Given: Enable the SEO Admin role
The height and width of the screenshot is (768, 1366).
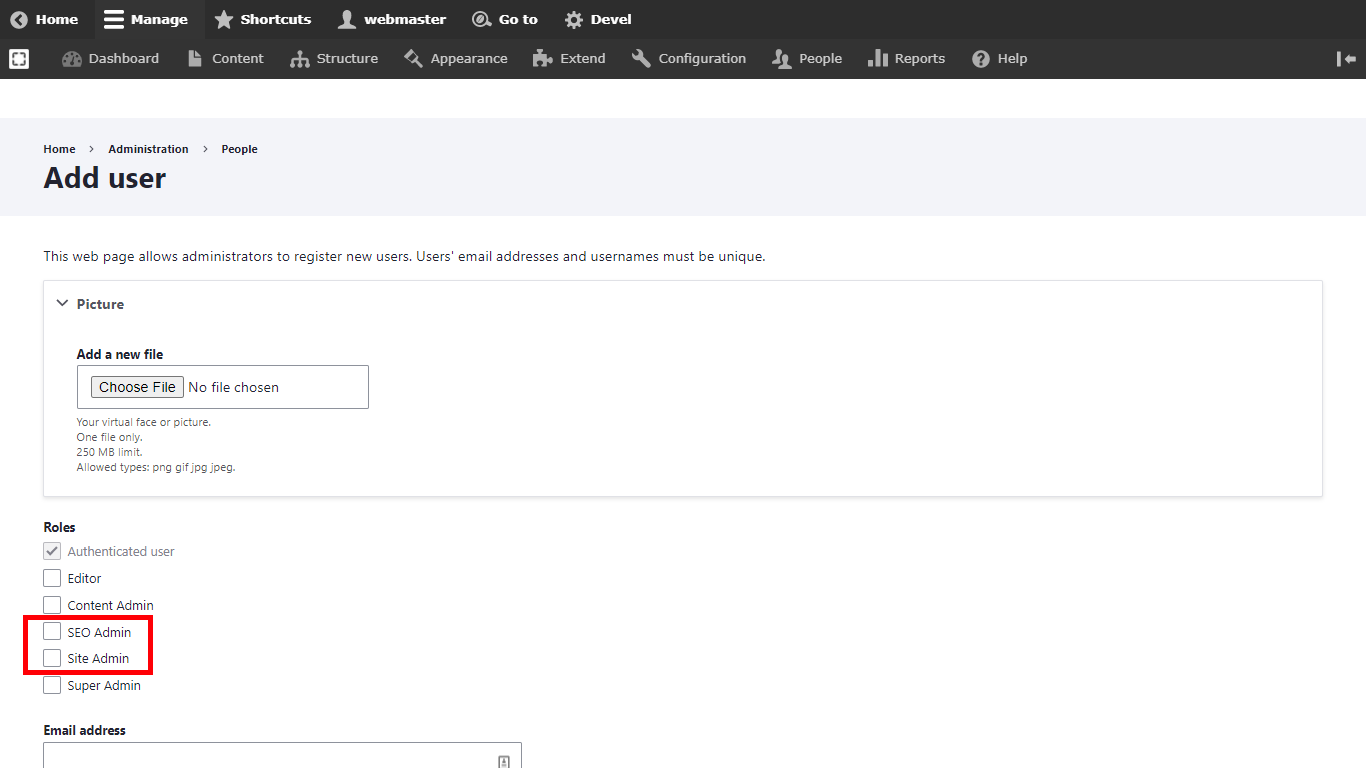Looking at the screenshot, I should click(x=52, y=632).
